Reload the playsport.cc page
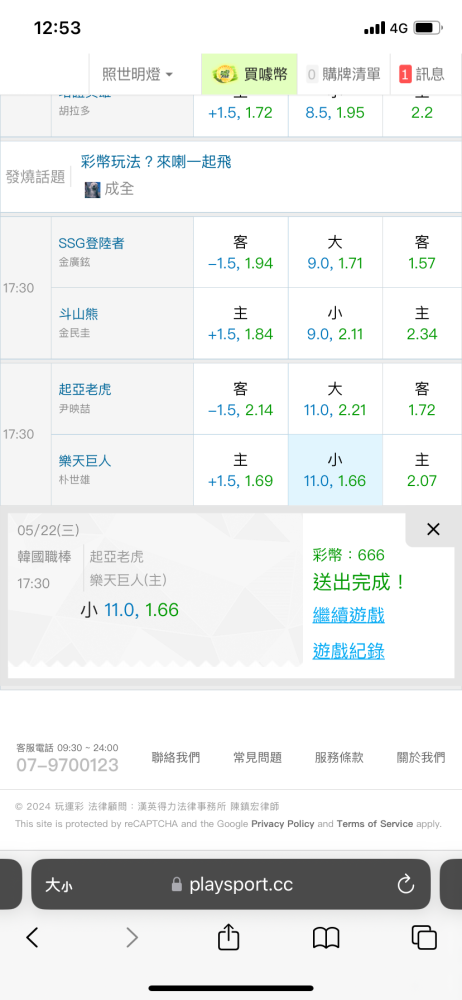This screenshot has height=1000, width=462. tap(406, 885)
